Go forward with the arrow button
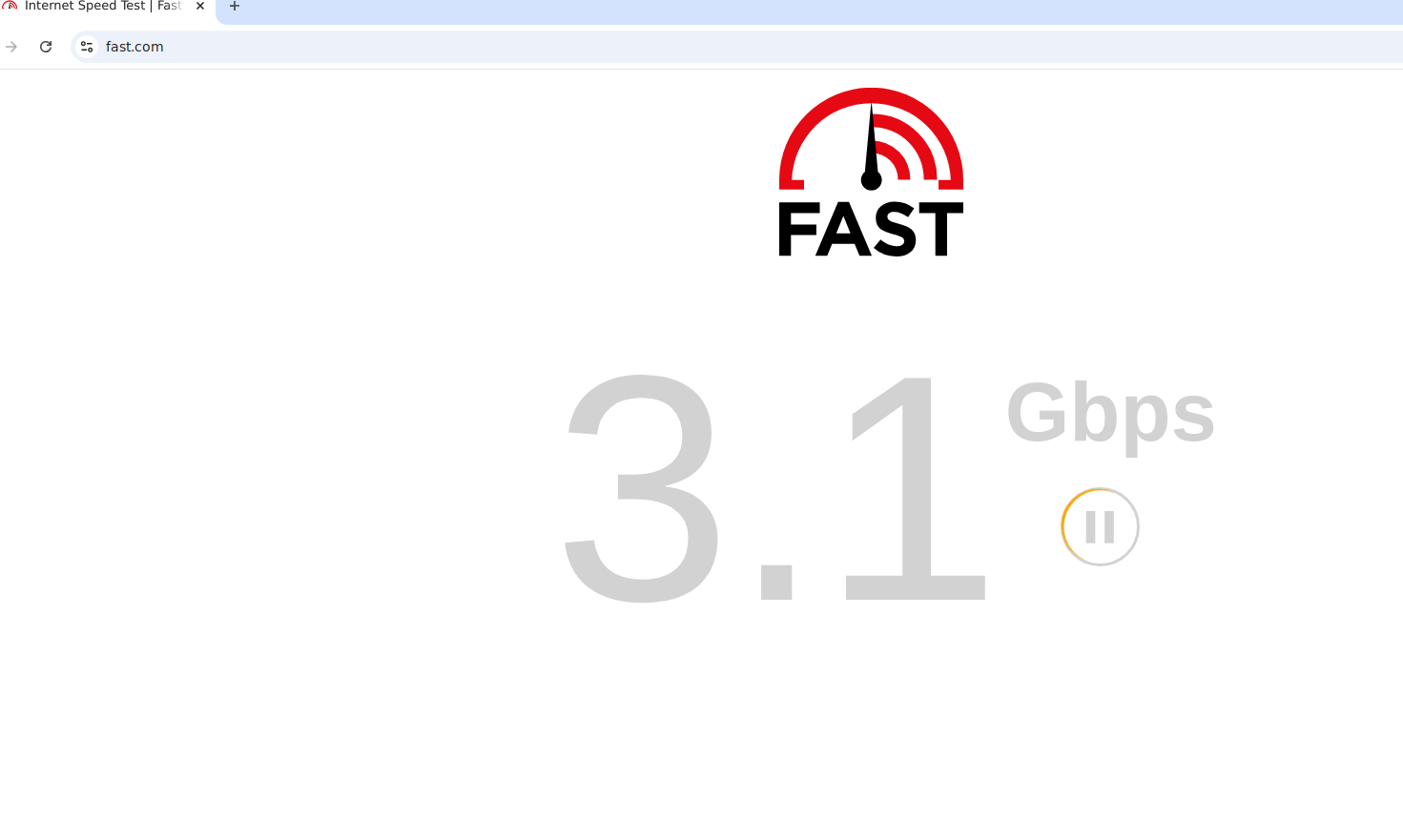This screenshot has height=840, width=1403. [11, 47]
